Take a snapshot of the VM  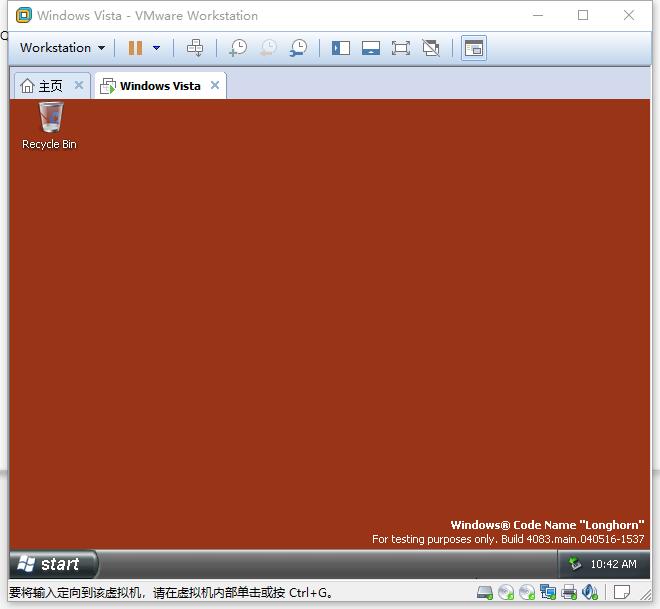click(238, 48)
